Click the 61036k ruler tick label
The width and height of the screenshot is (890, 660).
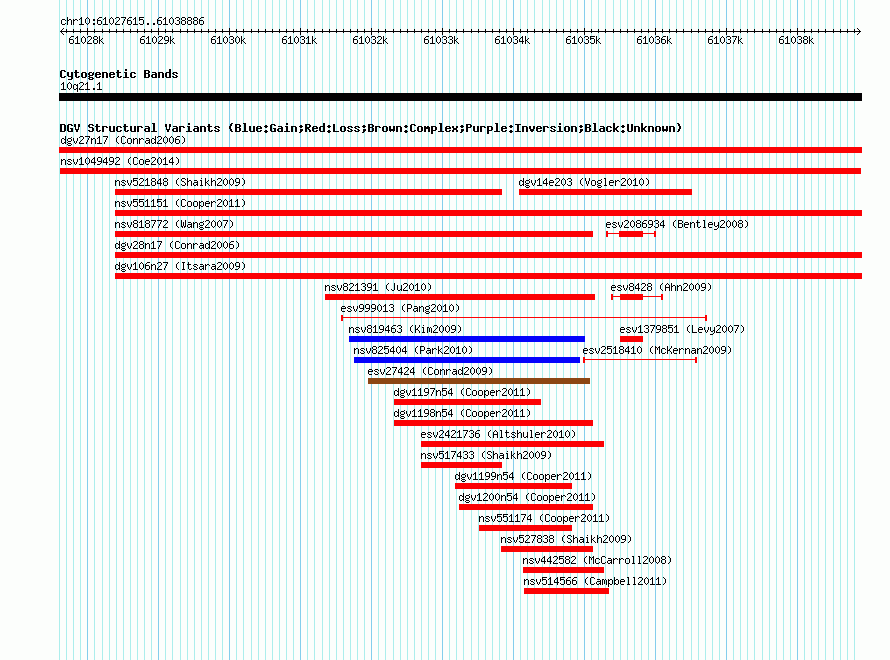tap(654, 40)
